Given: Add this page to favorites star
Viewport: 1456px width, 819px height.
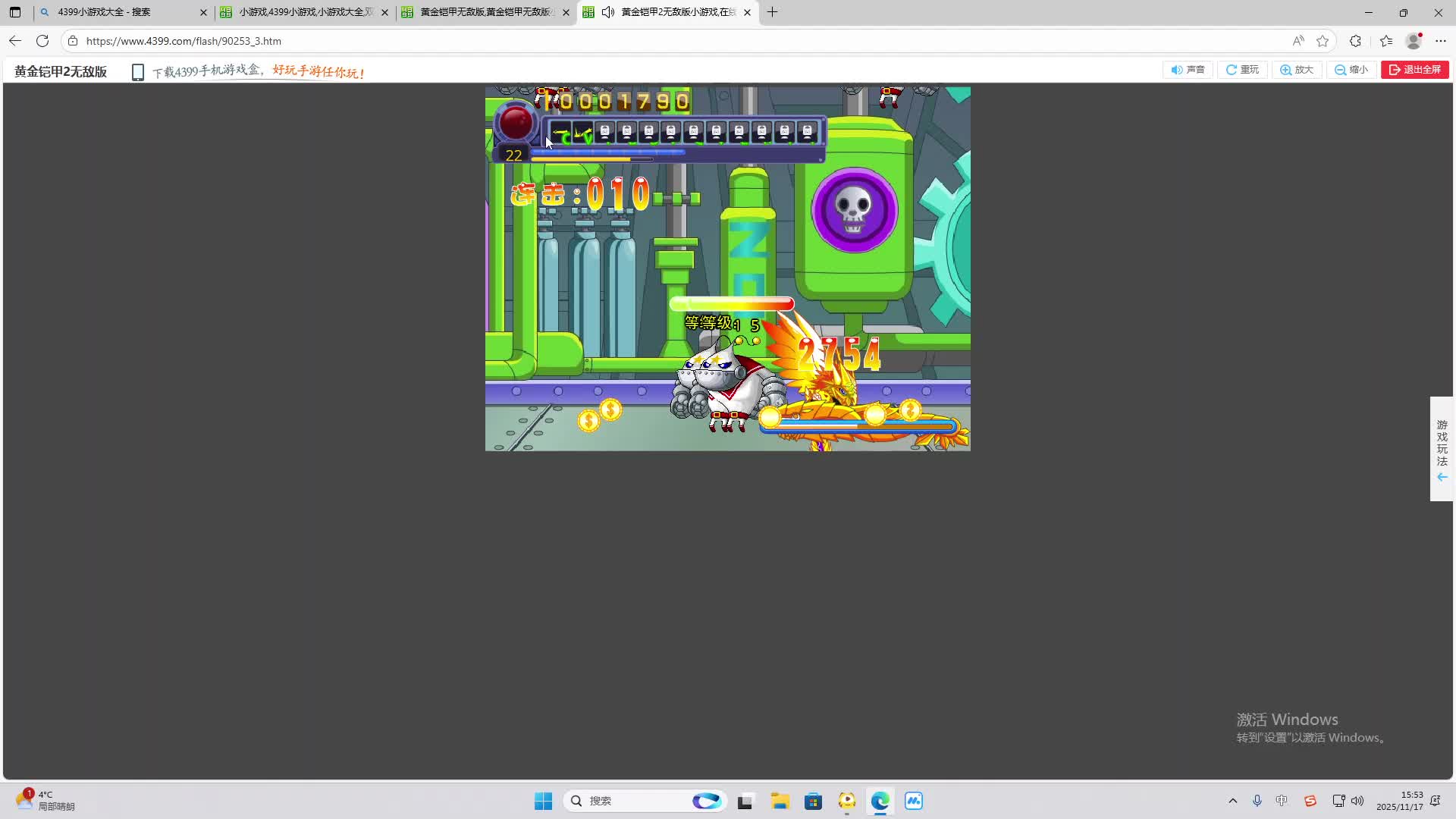Looking at the screenshot, I should 1323,41.
